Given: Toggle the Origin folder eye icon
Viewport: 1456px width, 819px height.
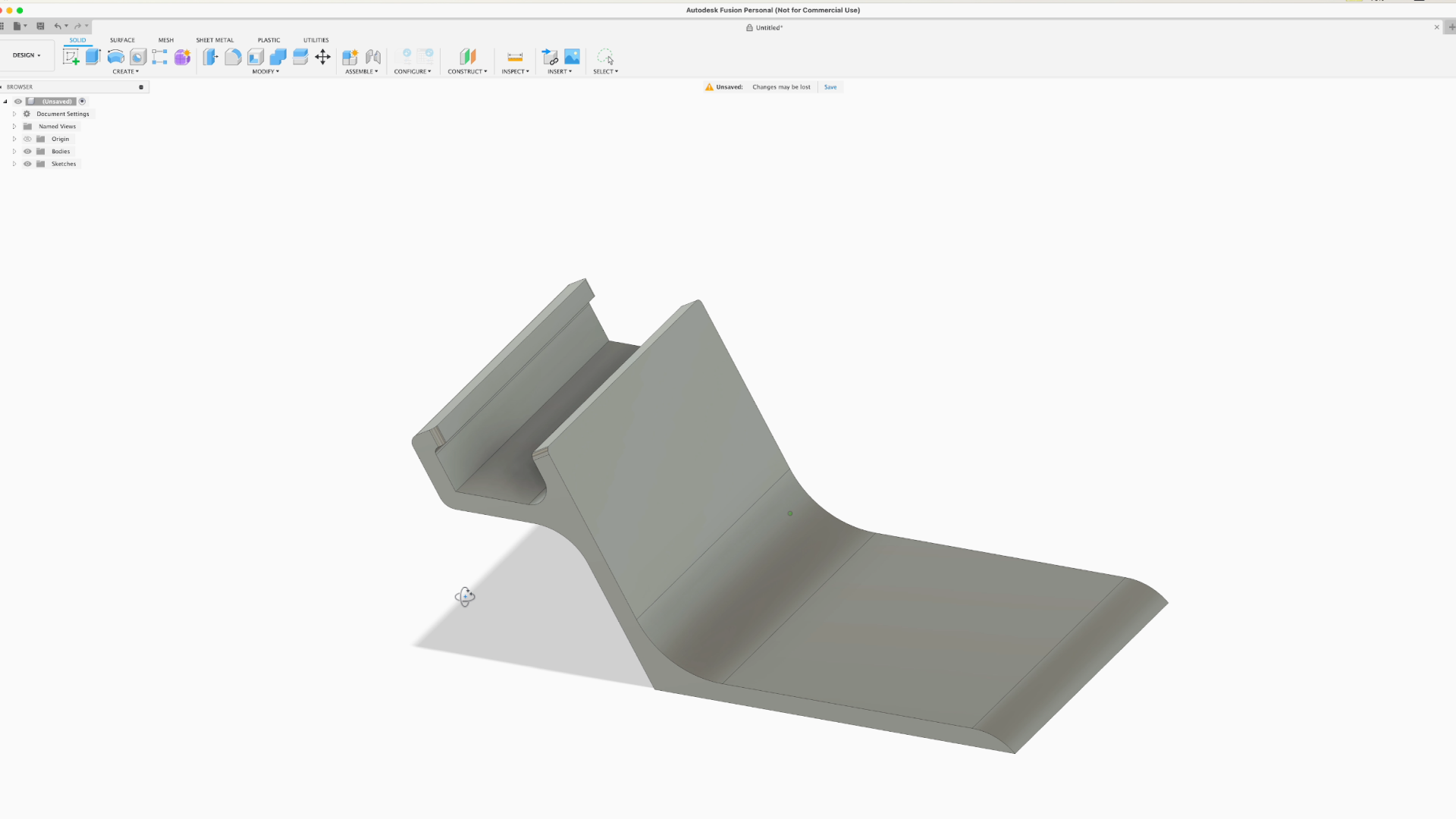Looking at the screenshot, I should (x=27, y=139).
